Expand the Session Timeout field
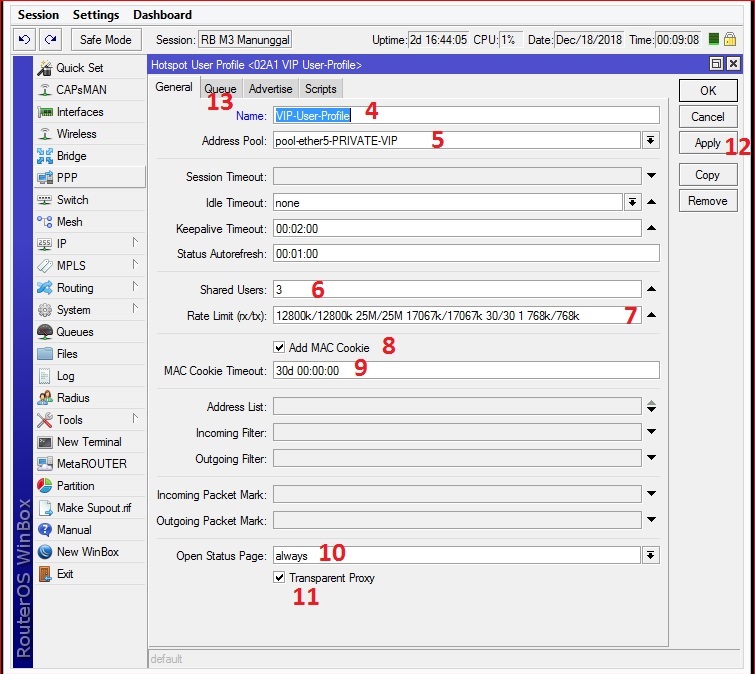This screenshot has width=755, height=674. click(x=651, y=176)
